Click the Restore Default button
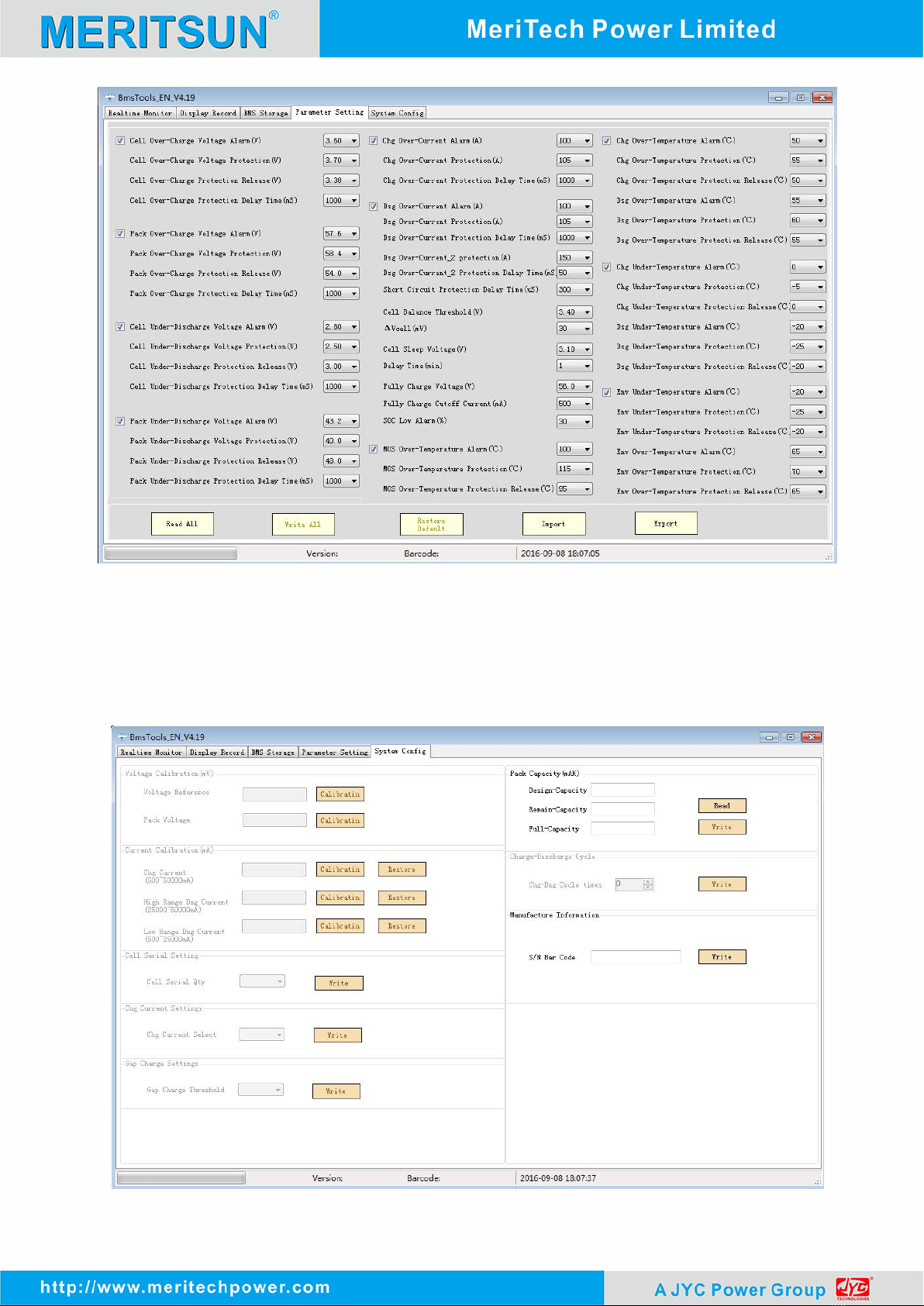The width and height of the screenshot is (924, 1306). 432,525
